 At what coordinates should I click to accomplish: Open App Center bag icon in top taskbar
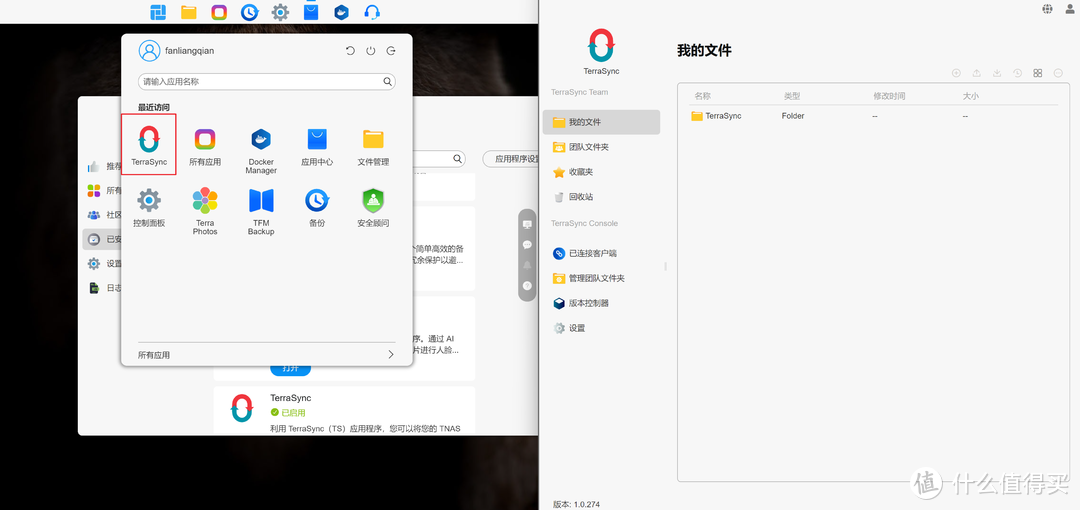point(311,11)
